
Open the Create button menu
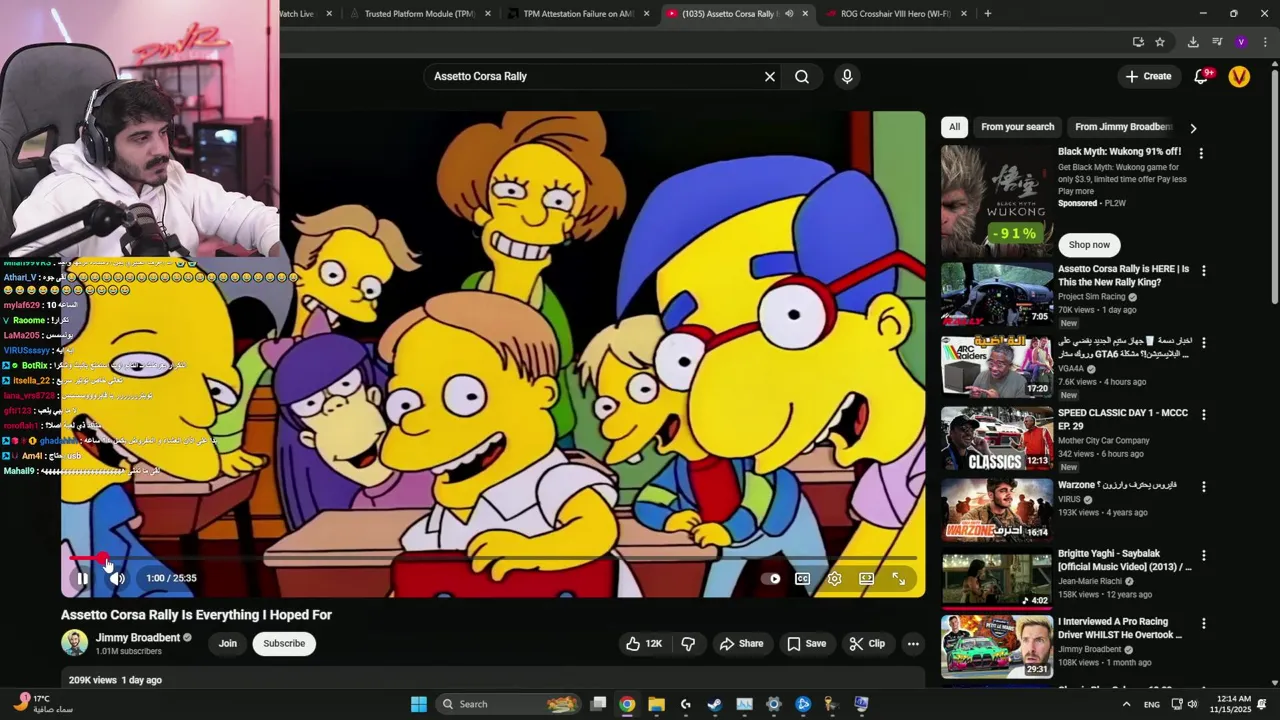[x=1148, y=76]
